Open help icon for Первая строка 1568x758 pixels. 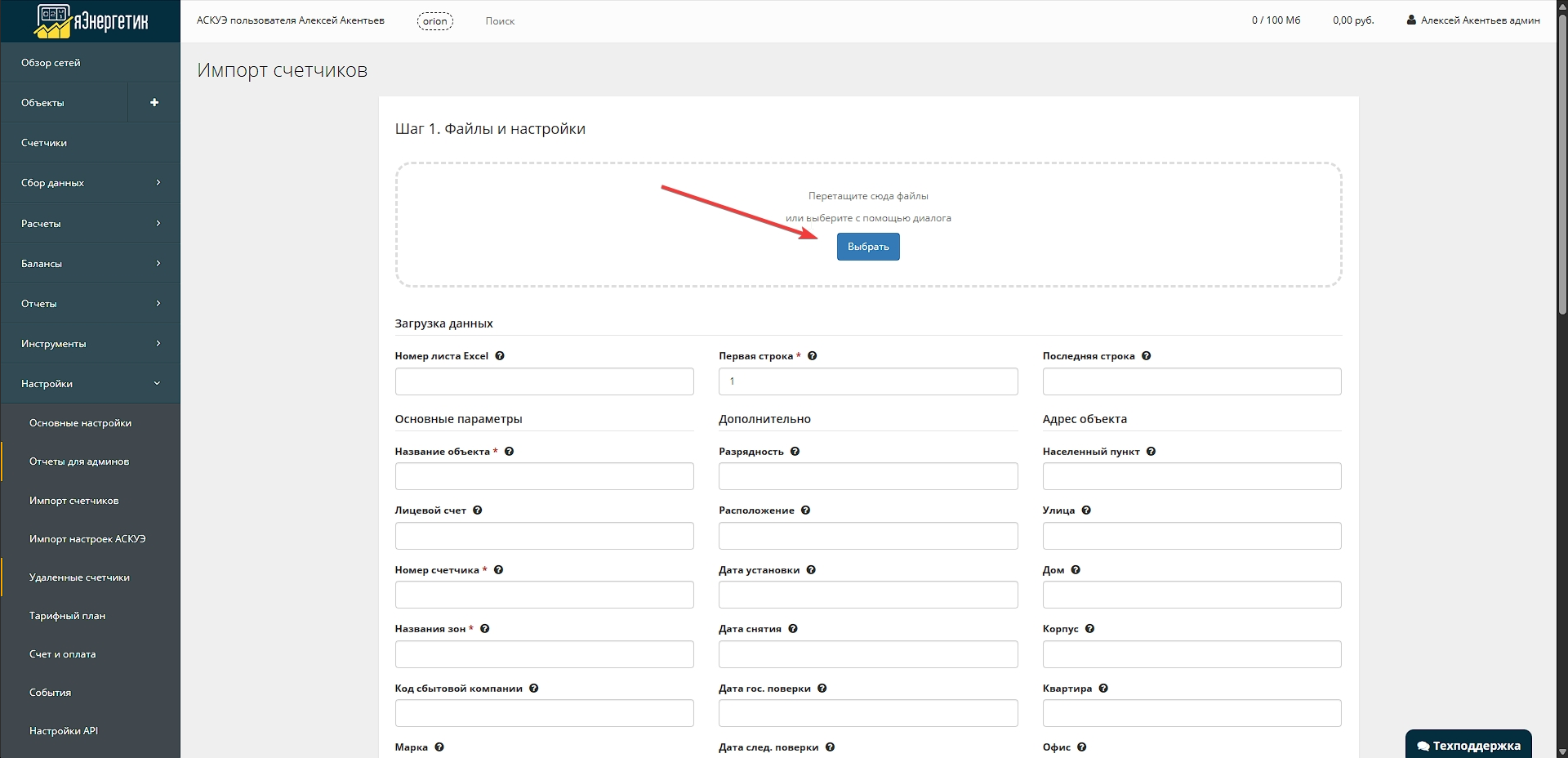pos(812,356)
